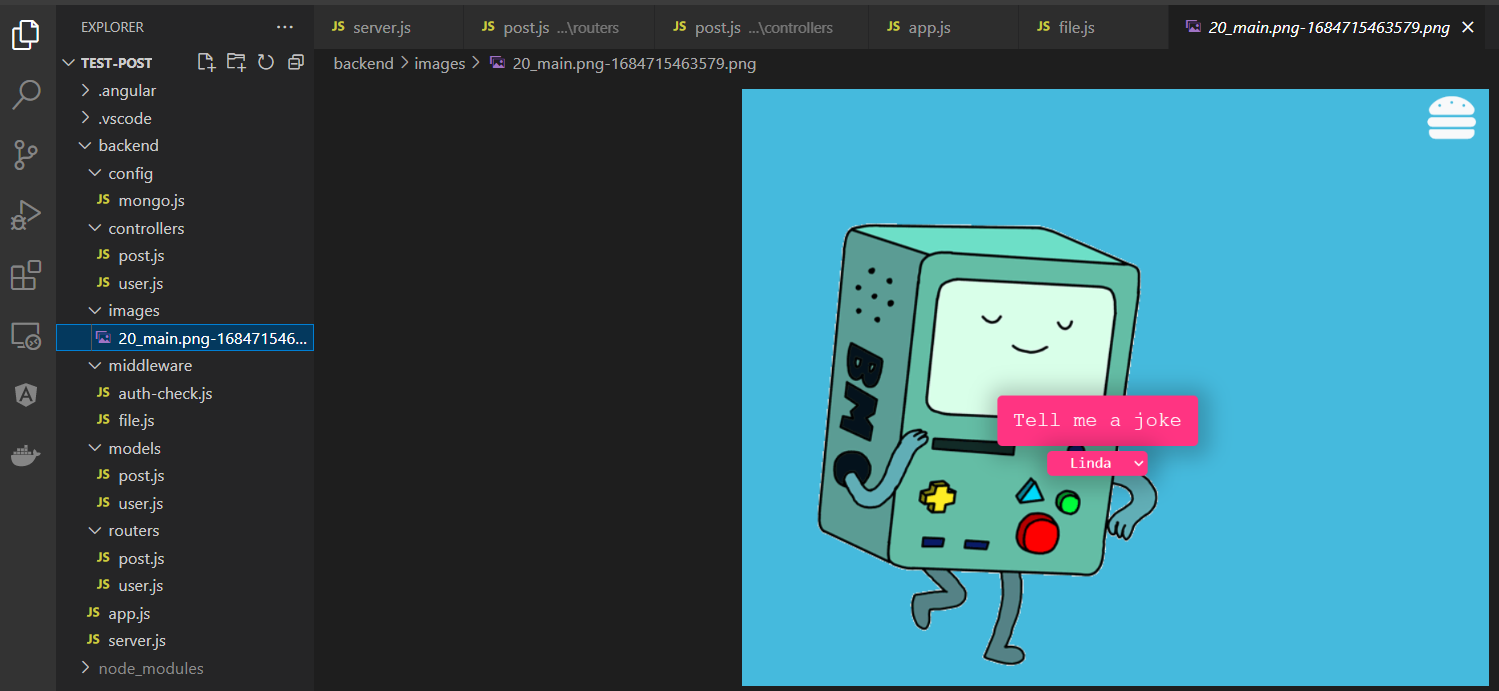Open auth-check.js file
1499x691 pixels.
pyautogui.click(x=184, y=393)
